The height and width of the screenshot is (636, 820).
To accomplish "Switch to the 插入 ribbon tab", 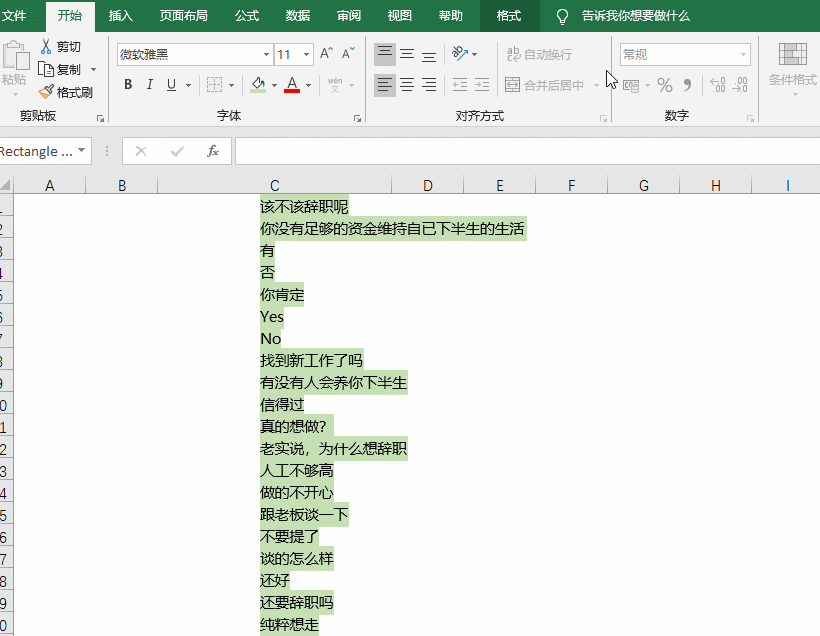I will [120, 16].
